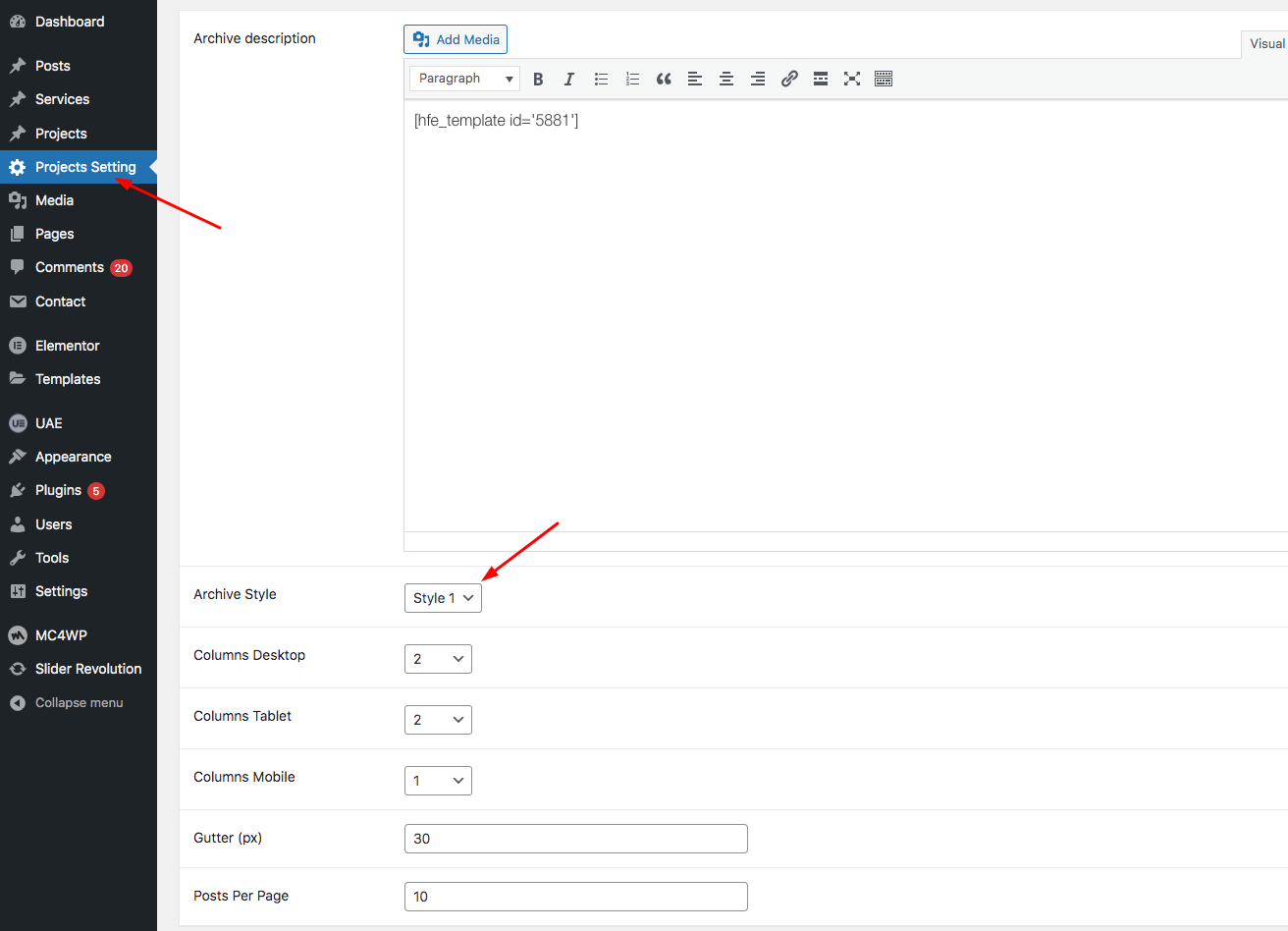Open the Columns Desktop dropdown
Image resolution: width=1288 pixels, height=931 pixels.
pyautogui.click(x=438, y=659)
